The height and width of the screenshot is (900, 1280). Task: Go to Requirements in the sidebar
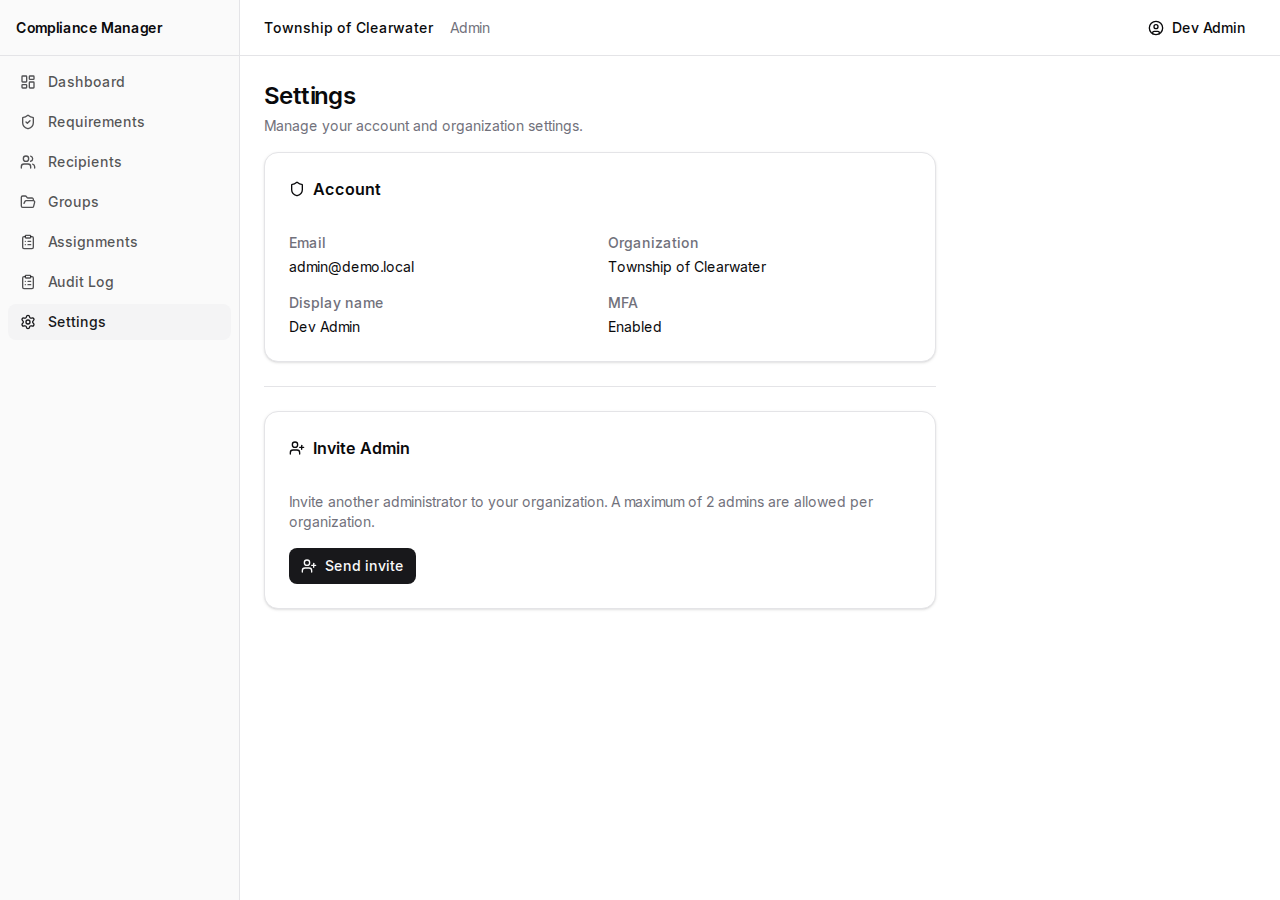119,122
